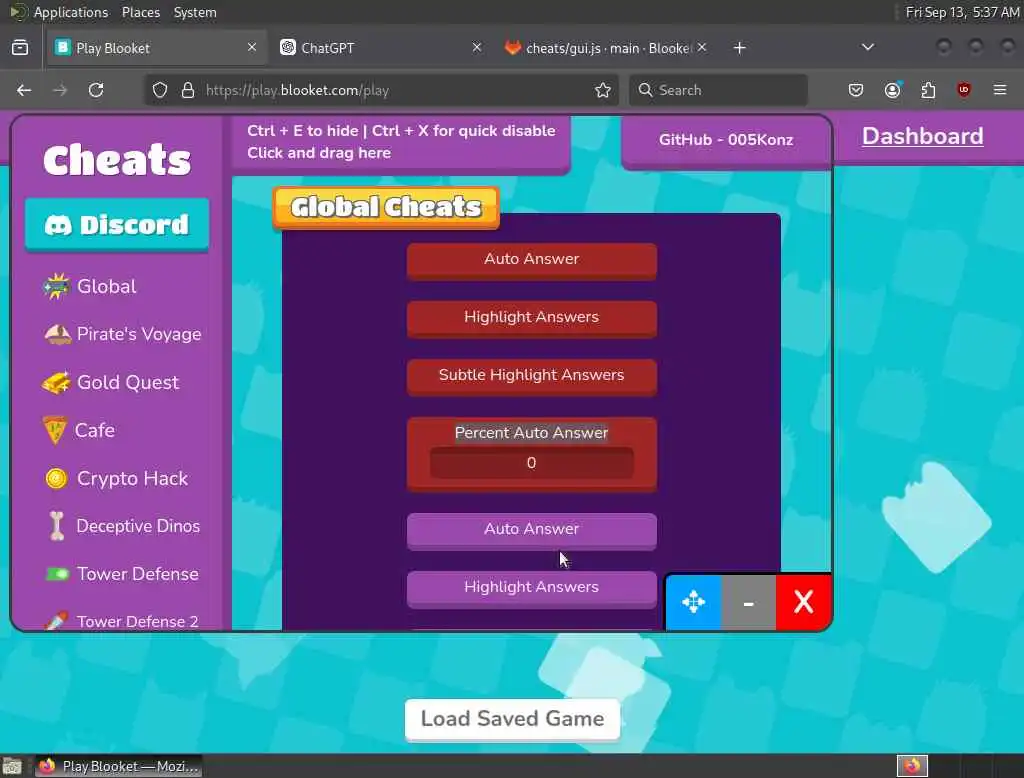Switch to the ChatGPT tab
The height and width of the screenshot is (778, 1024).
(x=381, y=48)
